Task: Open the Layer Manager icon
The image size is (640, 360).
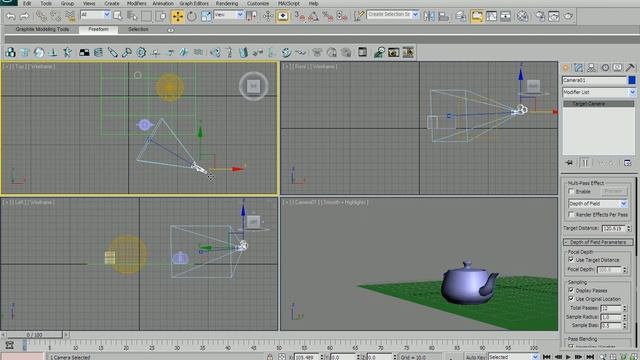Action: click(x=461, y=16)
